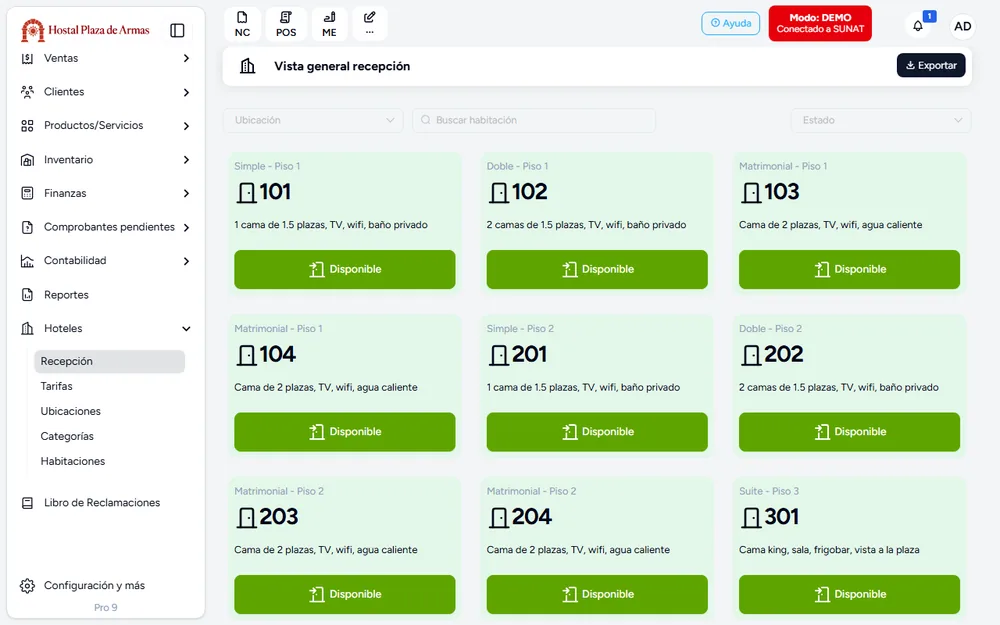Expand the Contabilidad menu

point(105,261)
